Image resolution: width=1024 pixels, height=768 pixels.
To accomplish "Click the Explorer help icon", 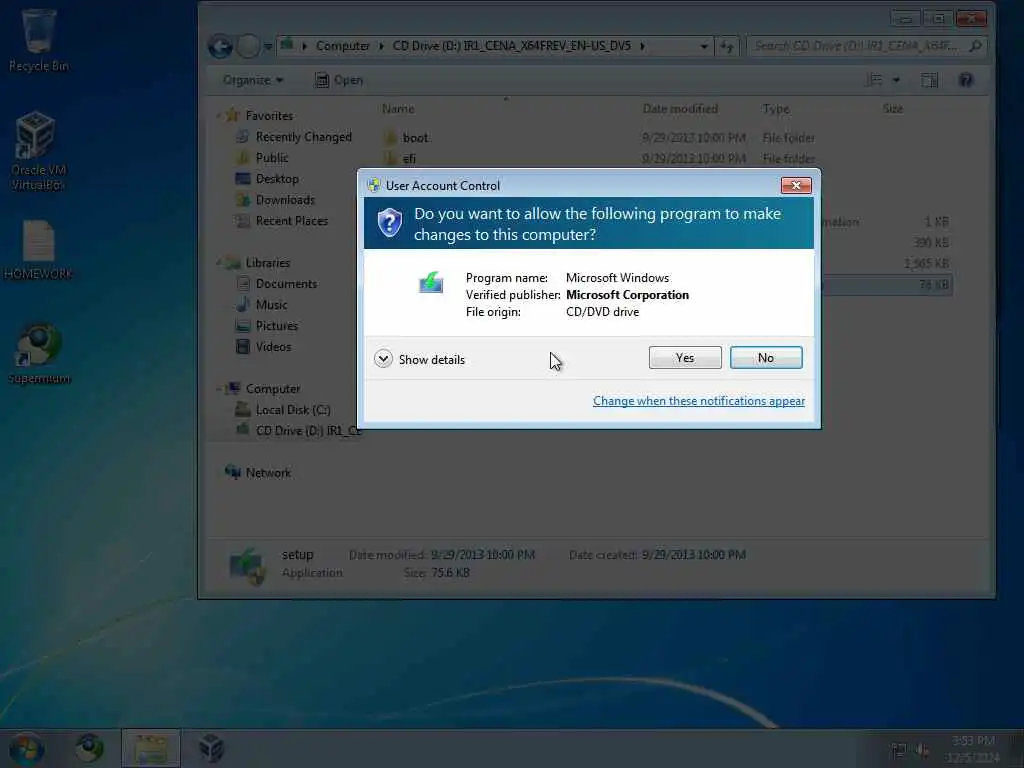I will (x=965, y=80).
